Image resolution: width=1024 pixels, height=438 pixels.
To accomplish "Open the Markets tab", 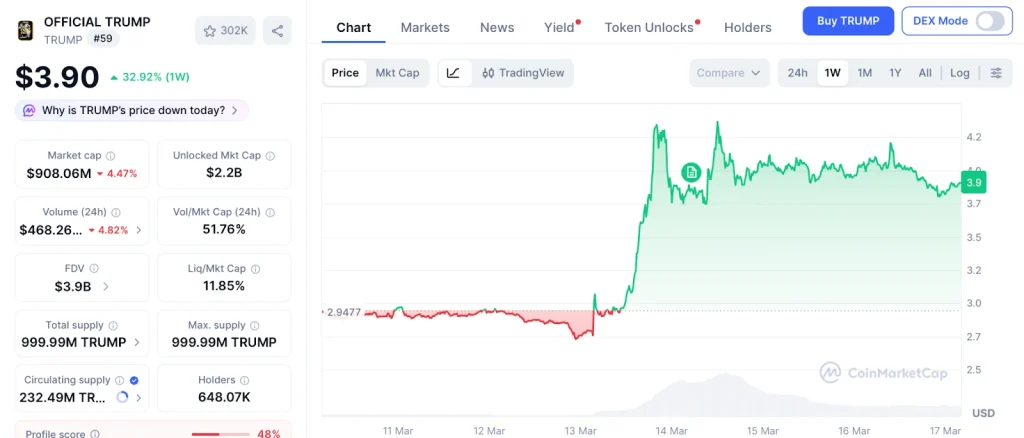I will [x=425, y=28].
